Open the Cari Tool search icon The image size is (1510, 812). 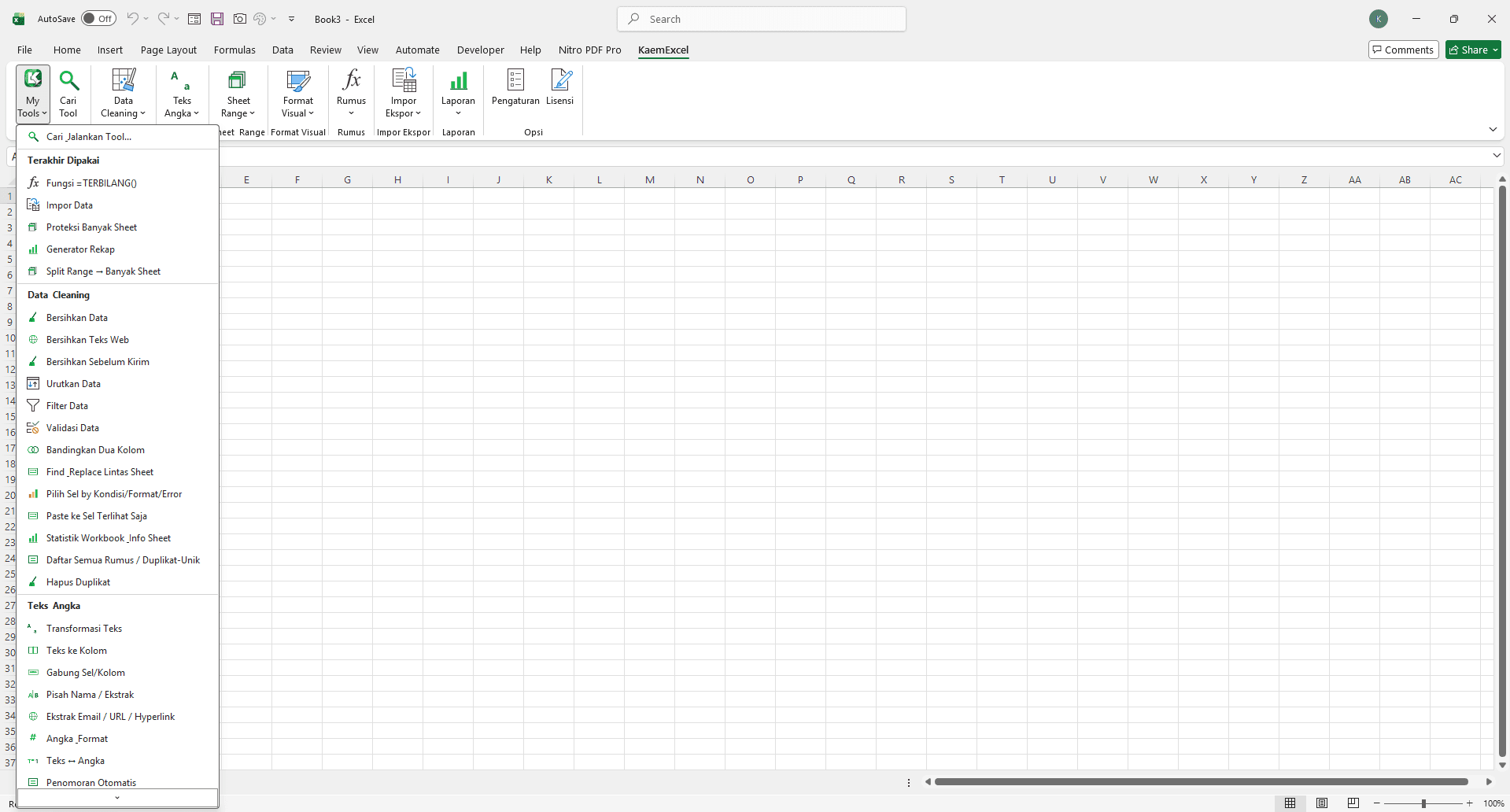point(68,93)
